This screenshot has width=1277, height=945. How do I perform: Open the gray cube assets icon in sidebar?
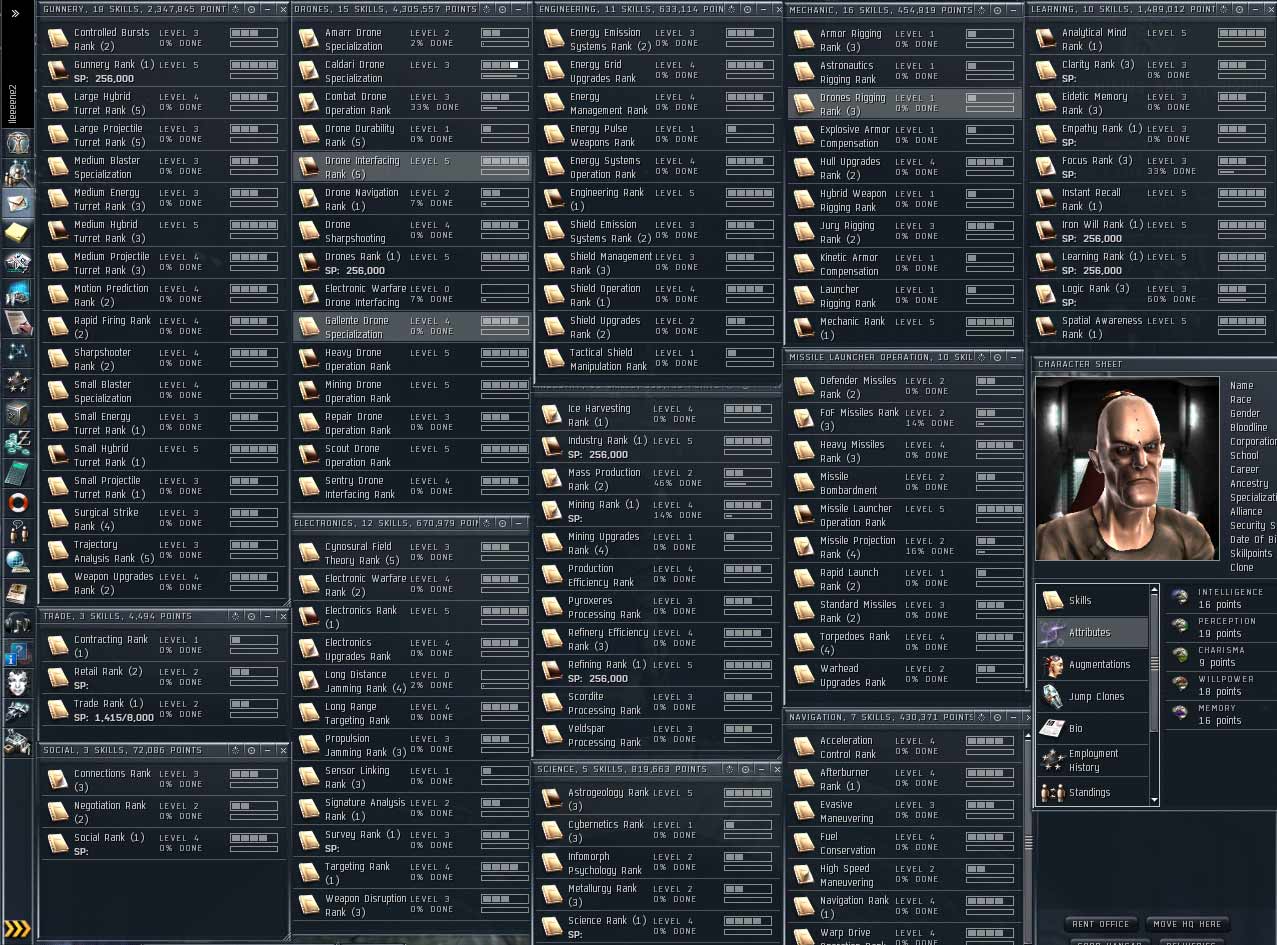click(19, 412)
